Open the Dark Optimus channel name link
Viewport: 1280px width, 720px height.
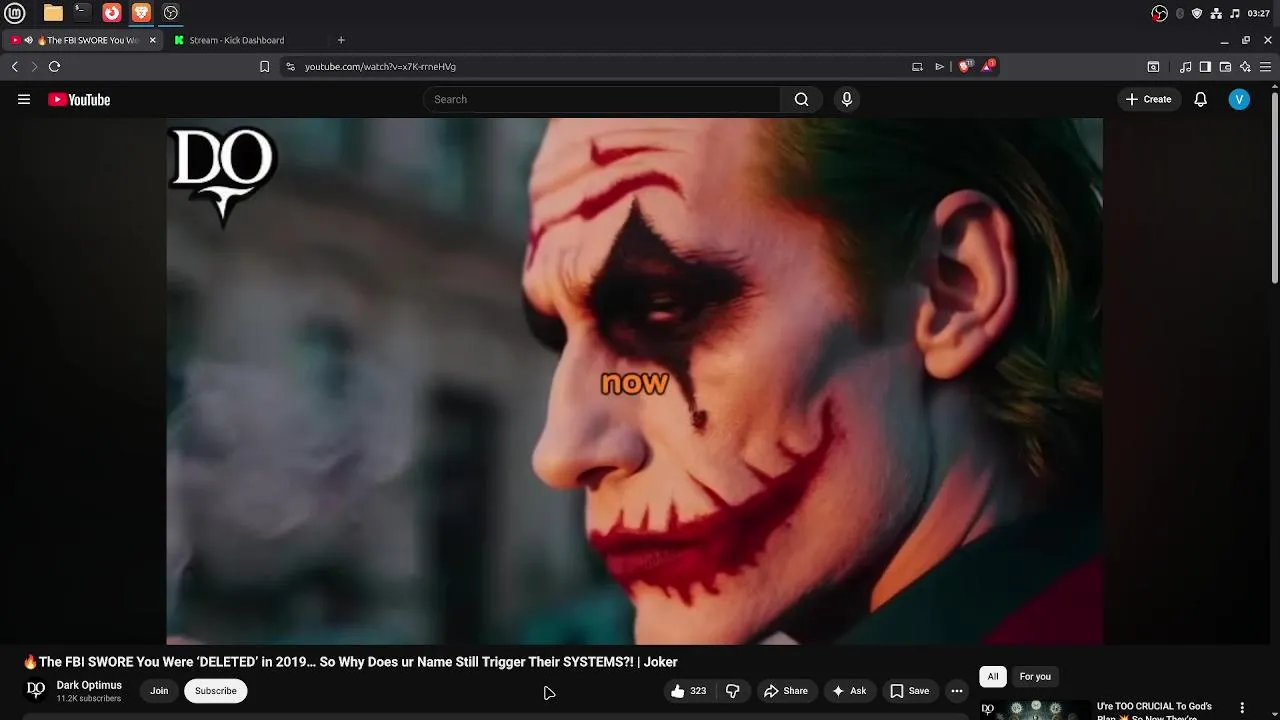coord(89,685)
